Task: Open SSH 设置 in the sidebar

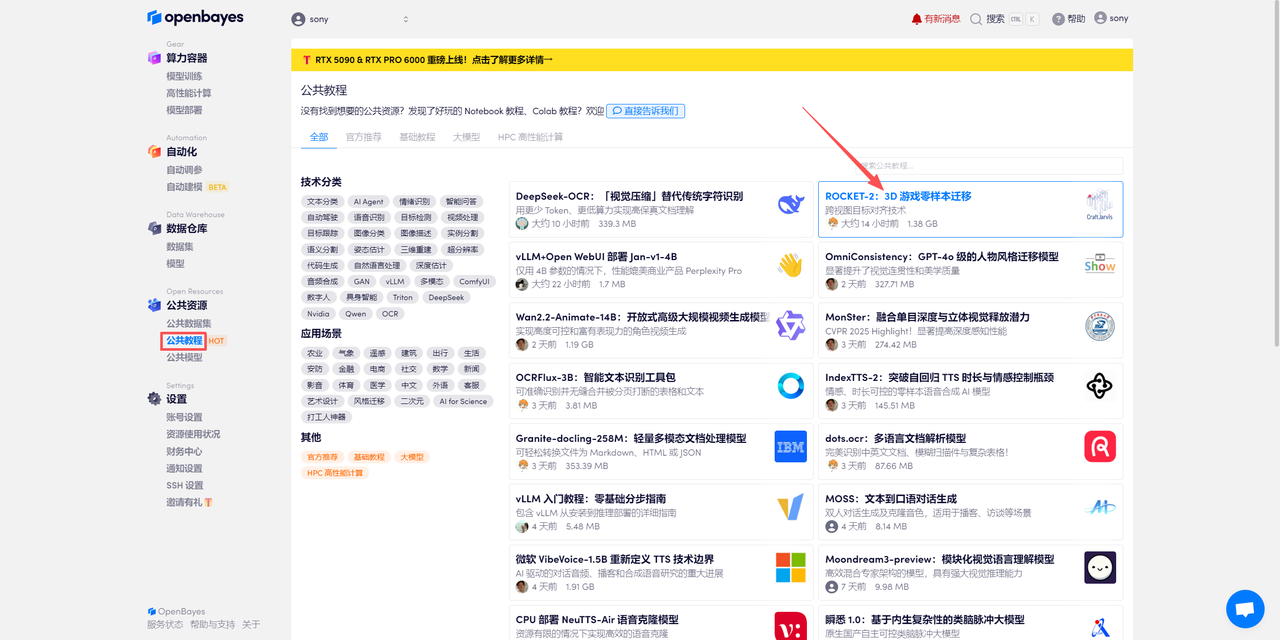Action: pos(185,485)
